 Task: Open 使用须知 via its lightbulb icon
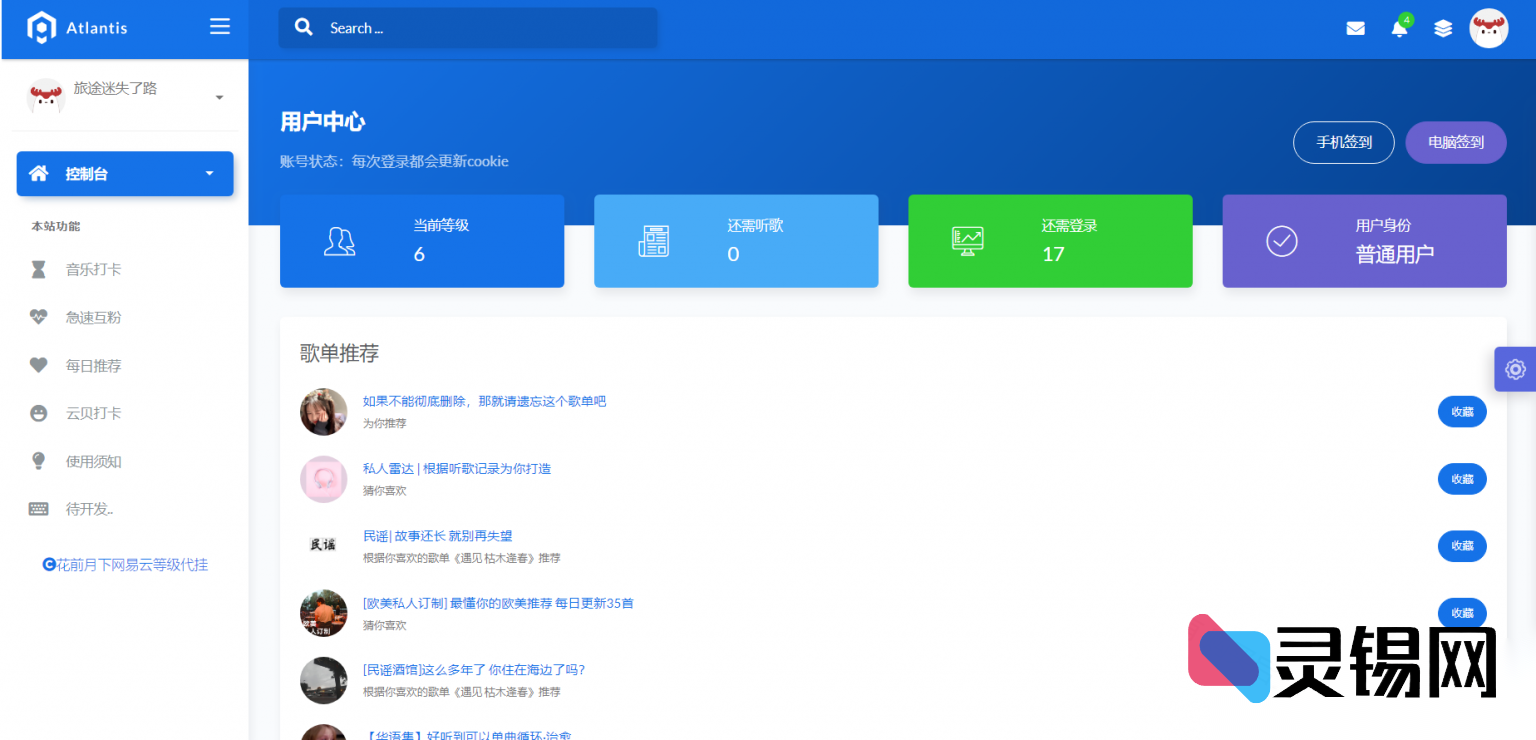pyautogui.click(x=38, y=461)
